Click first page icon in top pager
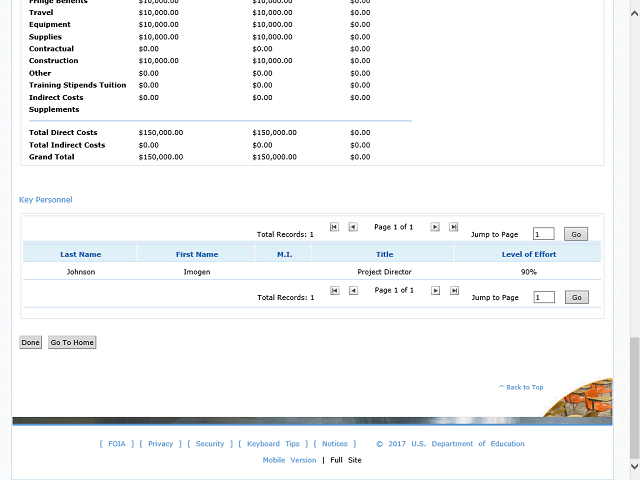Screen dimensions: 640x480 (x=334, y=227)
